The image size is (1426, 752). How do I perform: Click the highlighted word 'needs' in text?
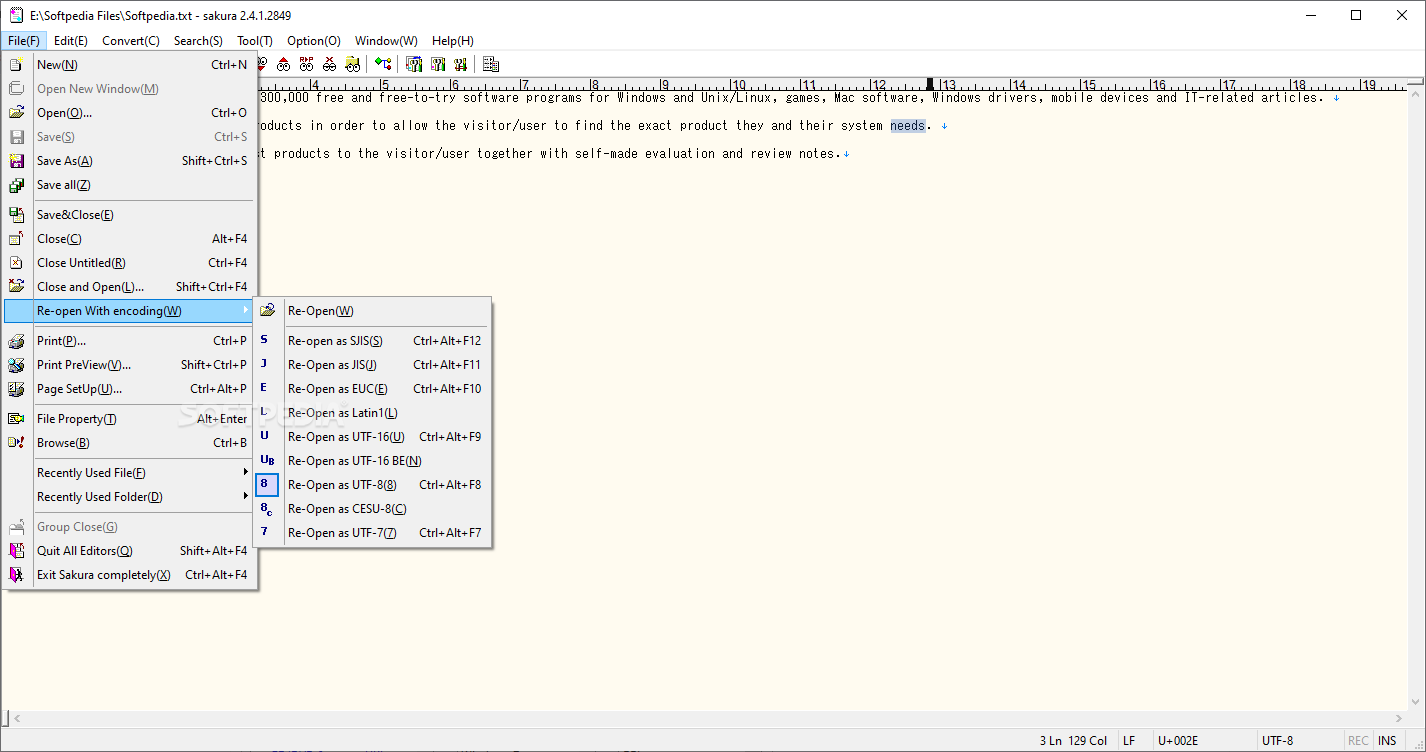pos(908,126)
